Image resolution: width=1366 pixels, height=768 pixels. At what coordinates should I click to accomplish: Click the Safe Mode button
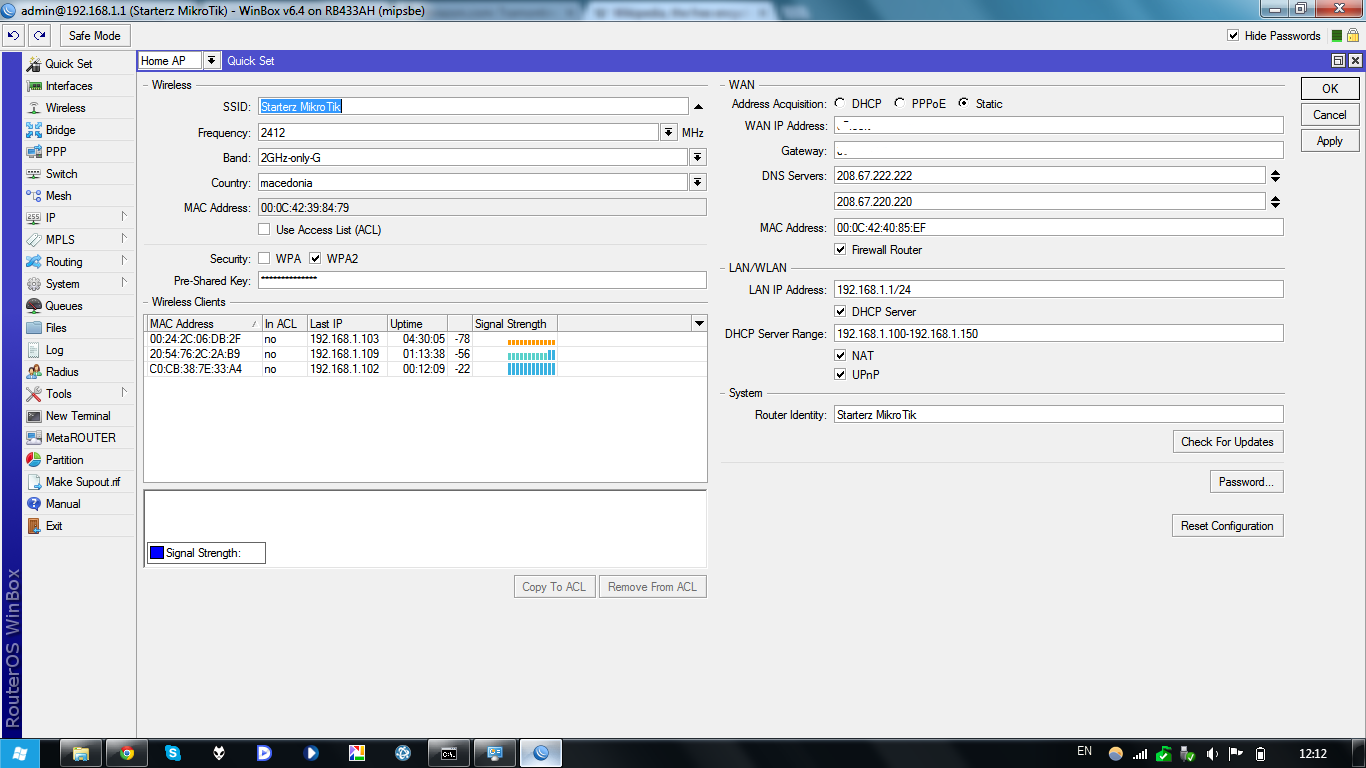coord(95,36)
